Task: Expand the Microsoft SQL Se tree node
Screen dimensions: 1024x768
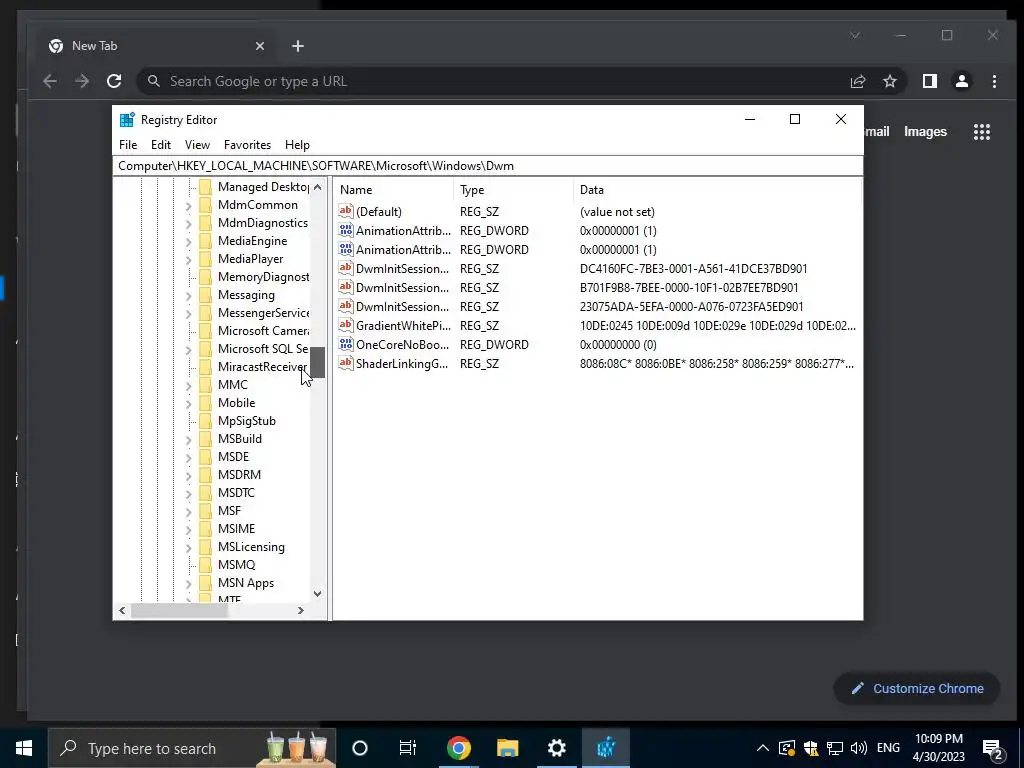Action: 188,350
